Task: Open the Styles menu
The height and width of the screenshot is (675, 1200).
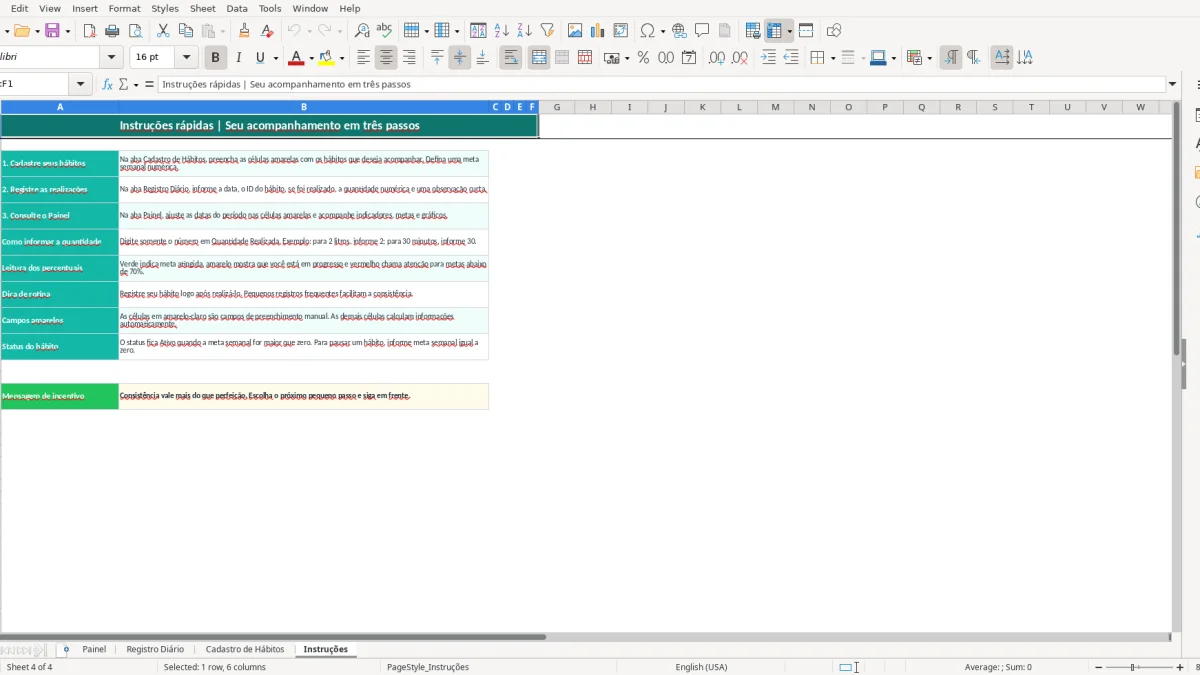Action: tap(165, 8)
